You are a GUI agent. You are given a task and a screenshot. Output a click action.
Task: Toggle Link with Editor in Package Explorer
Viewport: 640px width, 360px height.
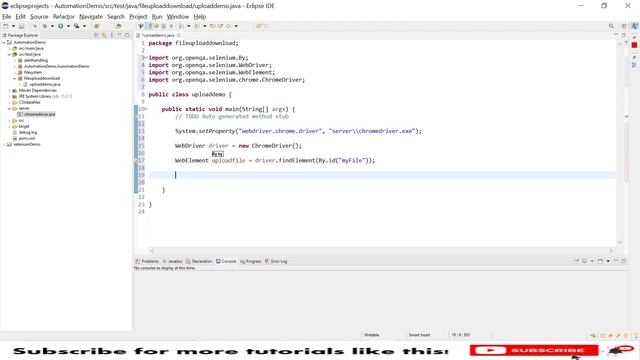104,35
